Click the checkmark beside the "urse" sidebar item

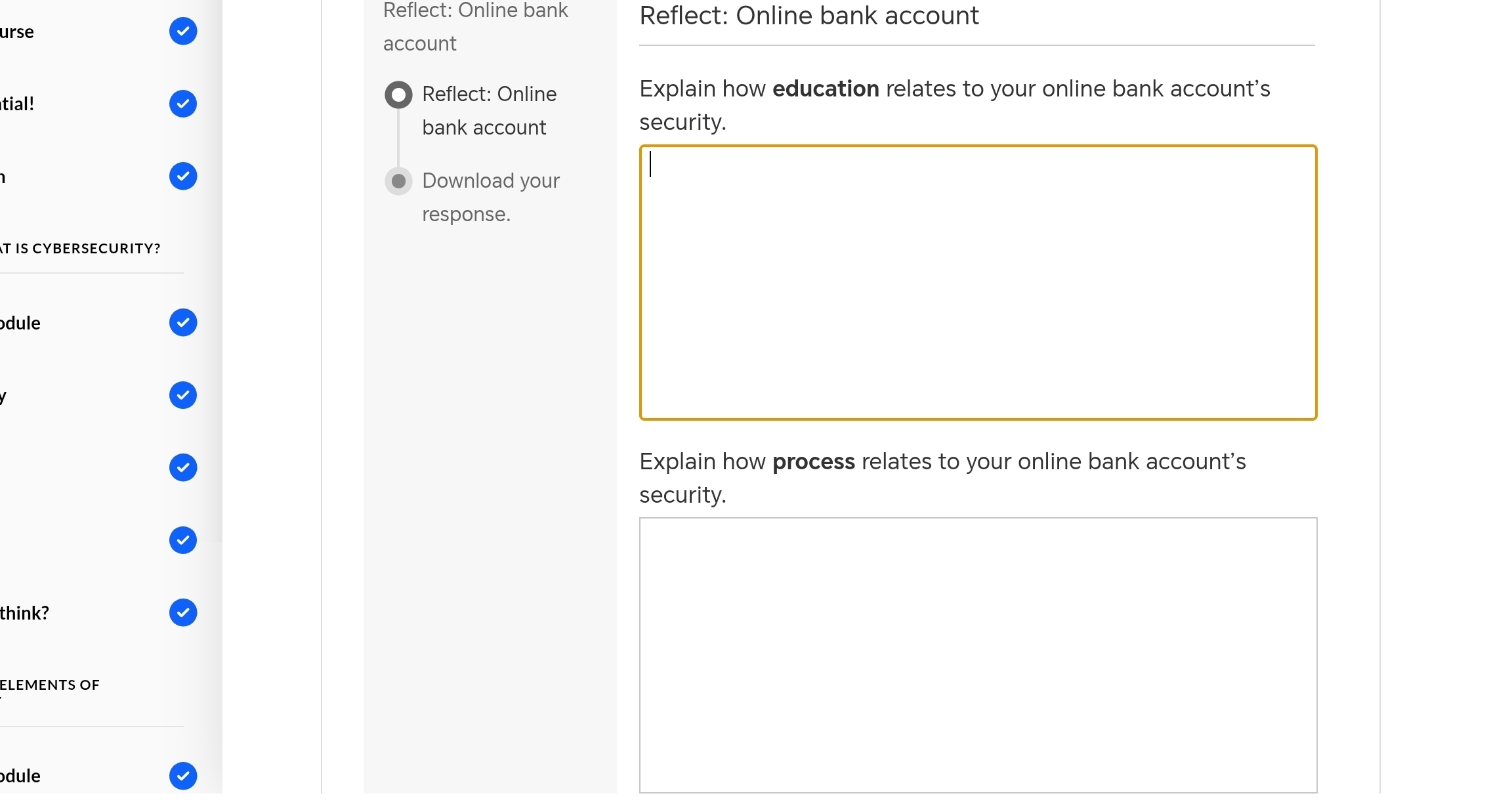183,32
